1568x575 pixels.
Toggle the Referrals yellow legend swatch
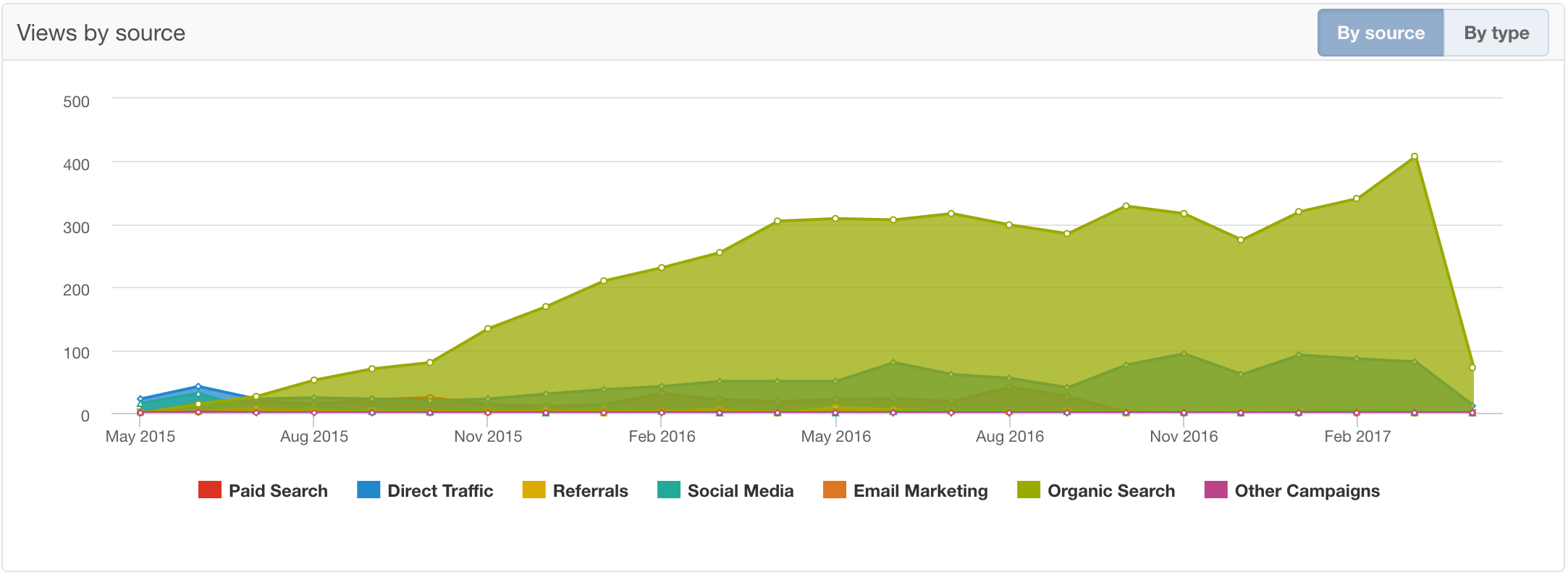coord(534,490)
